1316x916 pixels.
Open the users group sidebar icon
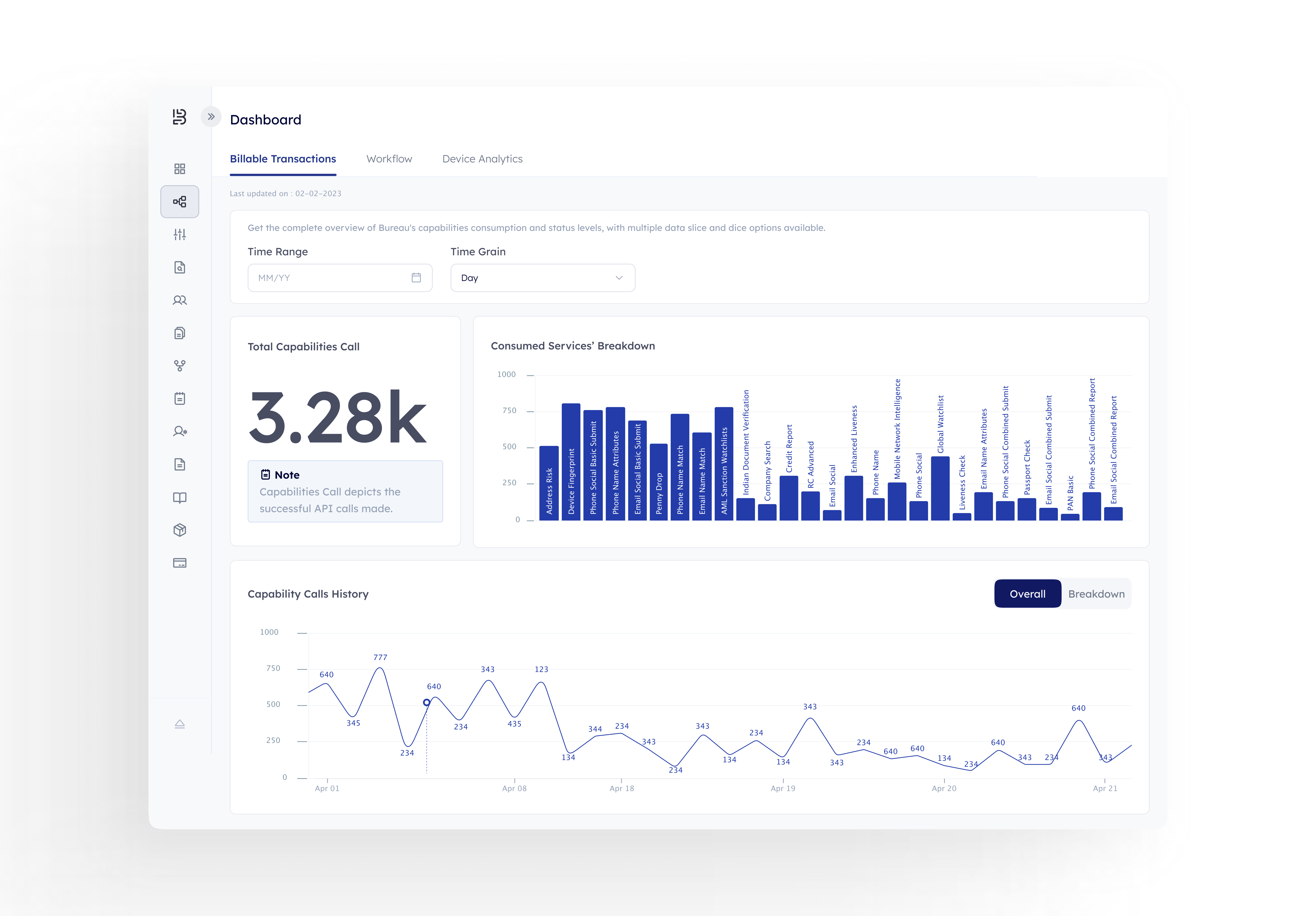pyautogui.click(x=179, y=300)
